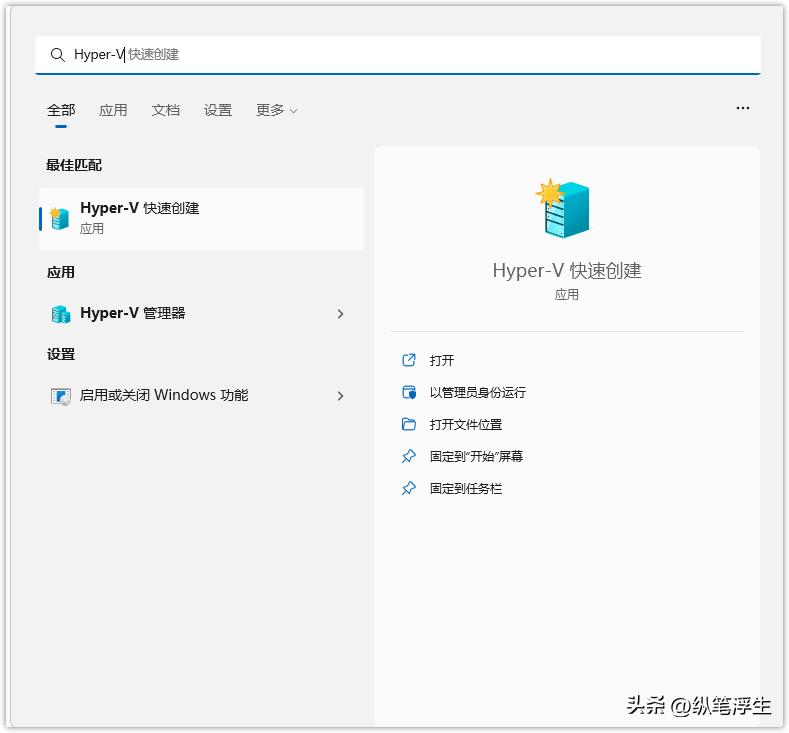This screenshot has height=733, width=789.
Task: Switch to the 文档 tab
Action: point(166,110)
